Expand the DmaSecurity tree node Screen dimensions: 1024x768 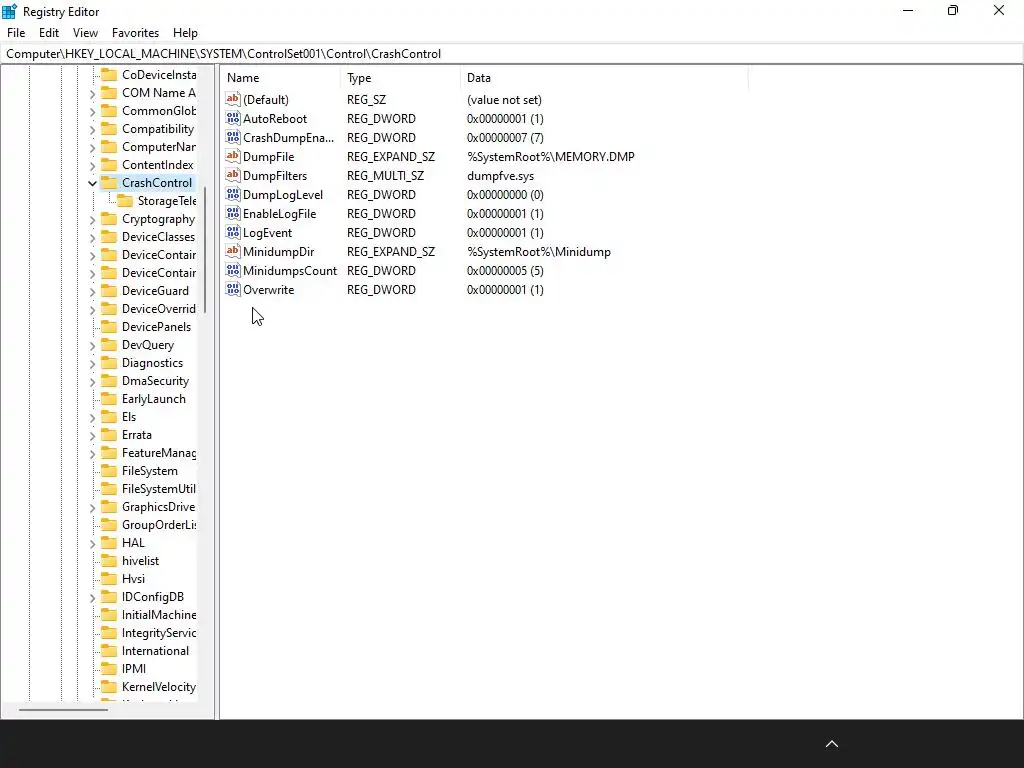[x=92, y=381]
